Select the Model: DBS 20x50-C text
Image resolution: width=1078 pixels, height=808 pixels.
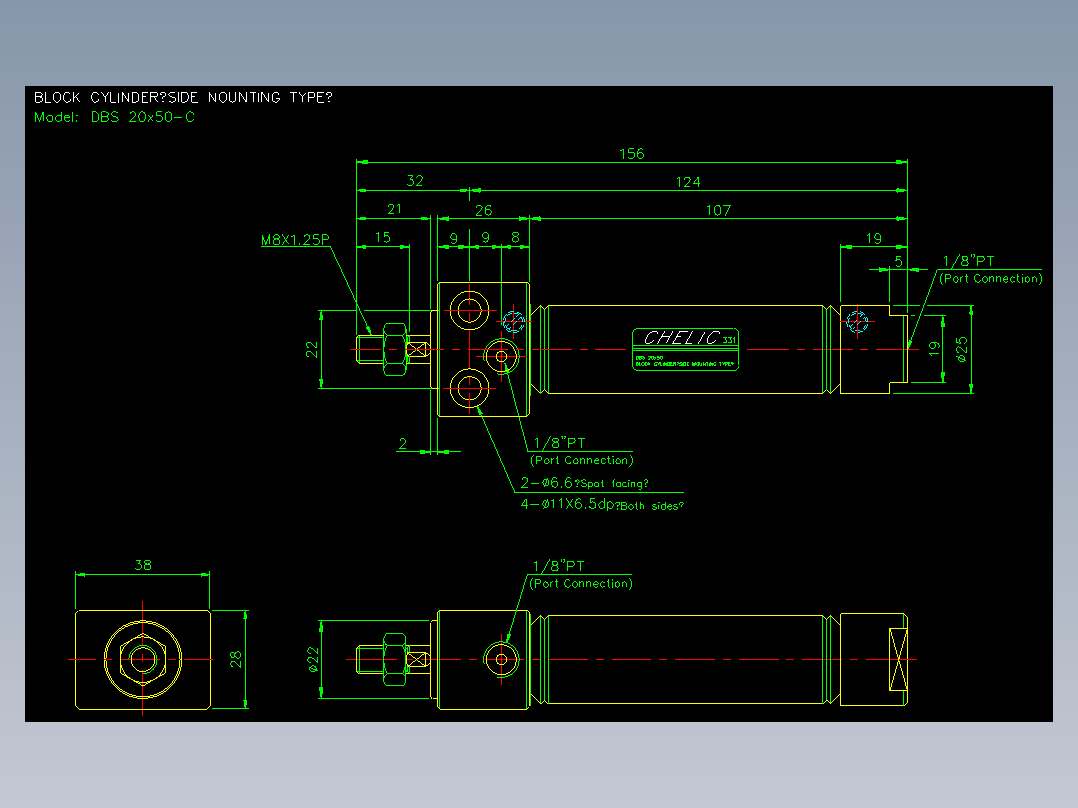pos(114,117)
